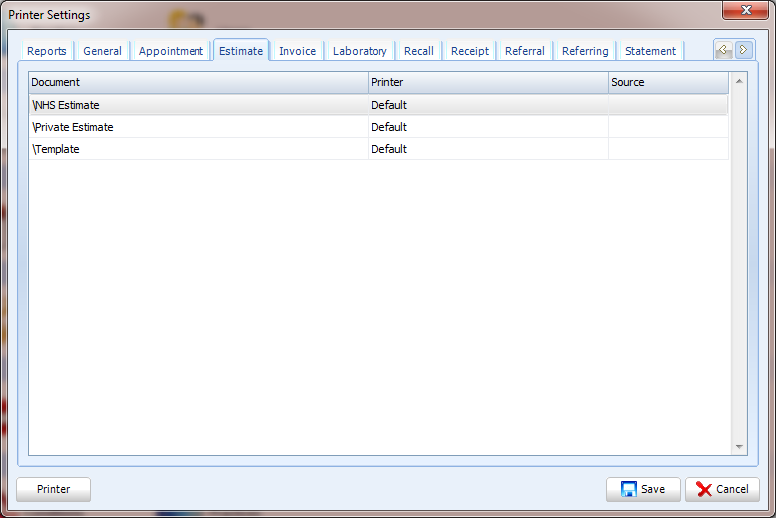Click Default printer for Template
Viewport: 776px width, 518px height.
click(x=488, y=149)
